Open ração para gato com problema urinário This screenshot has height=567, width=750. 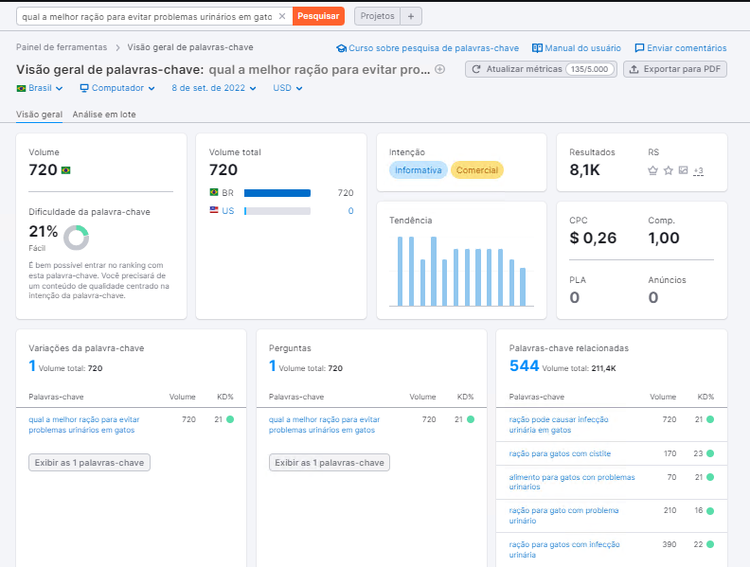click(563, 515)
